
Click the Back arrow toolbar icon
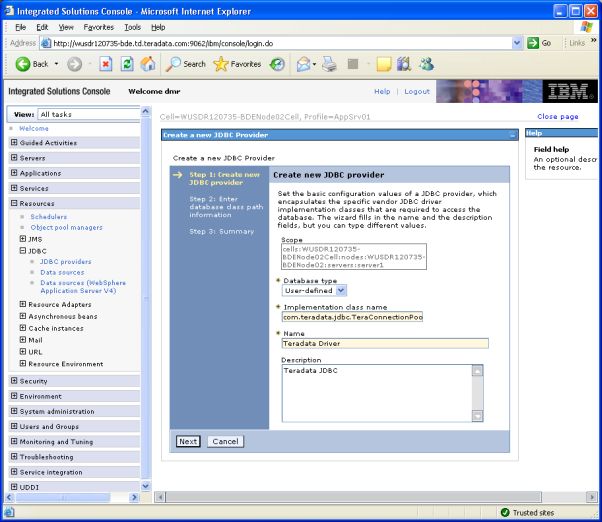[23, 64]
